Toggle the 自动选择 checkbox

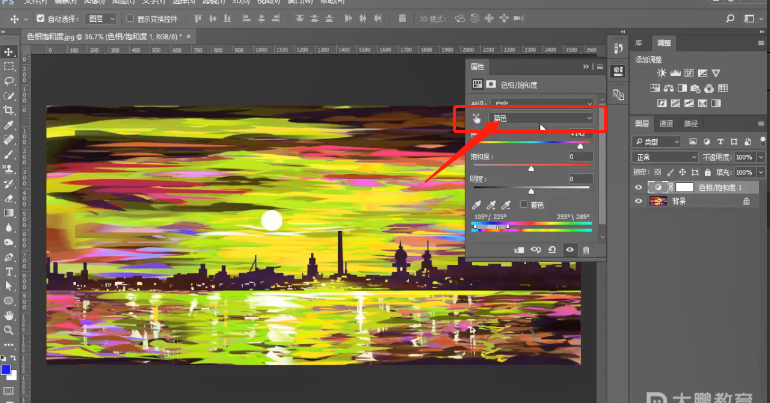[40, 18]
